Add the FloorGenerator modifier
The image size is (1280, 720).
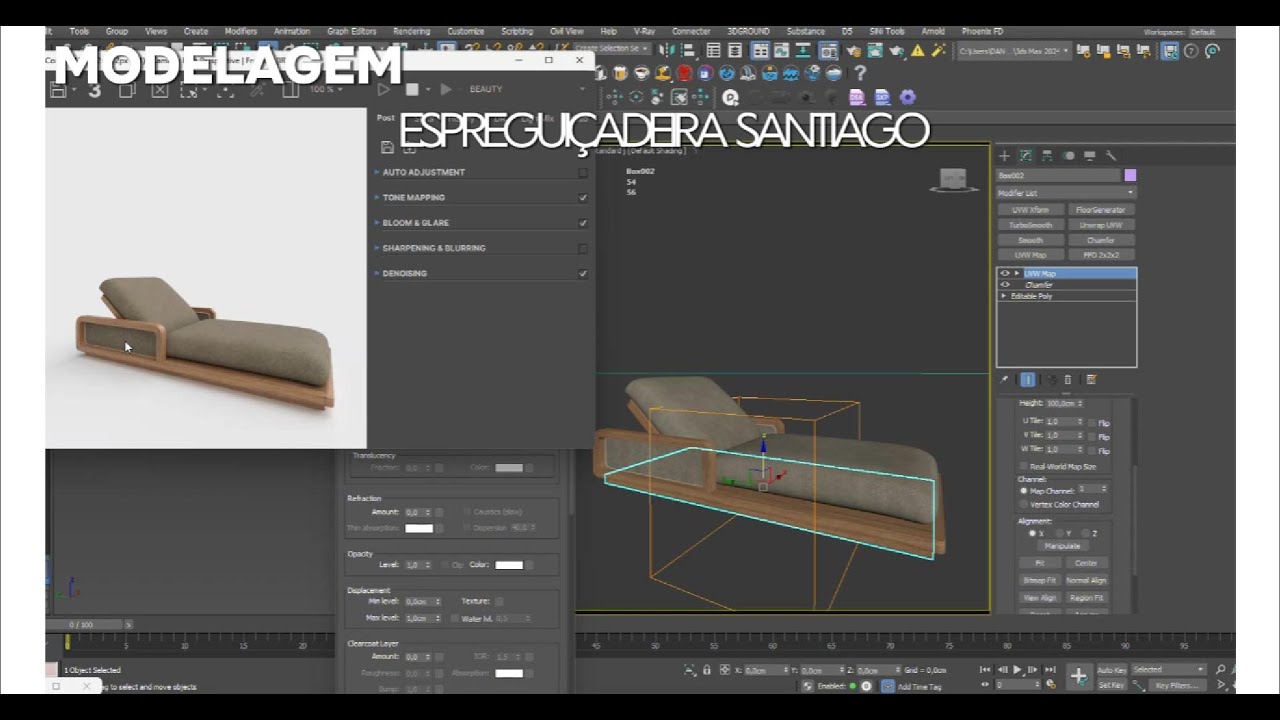tap(1101, 210)
